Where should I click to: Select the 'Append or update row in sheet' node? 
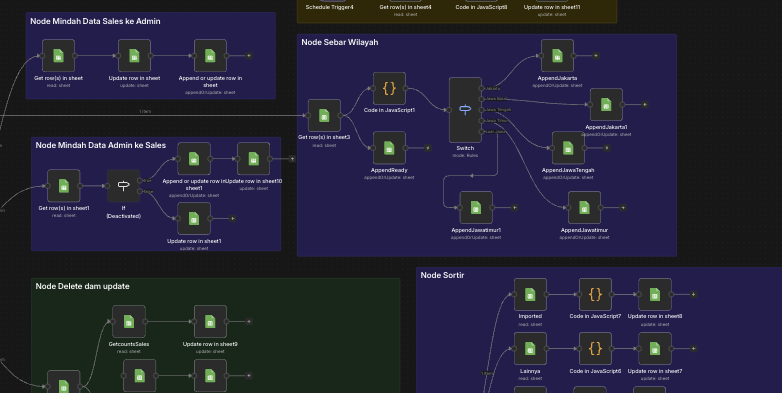coord(210,56)
